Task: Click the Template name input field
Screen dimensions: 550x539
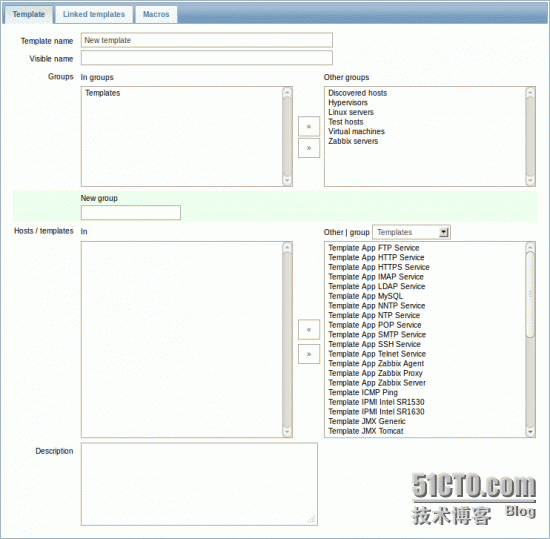Action: [207, 40]
